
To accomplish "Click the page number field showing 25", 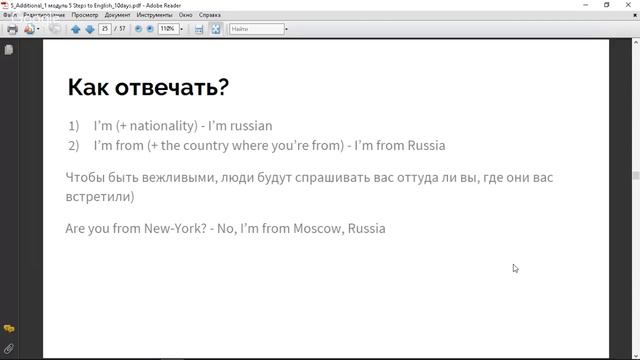I will [104, 29].
